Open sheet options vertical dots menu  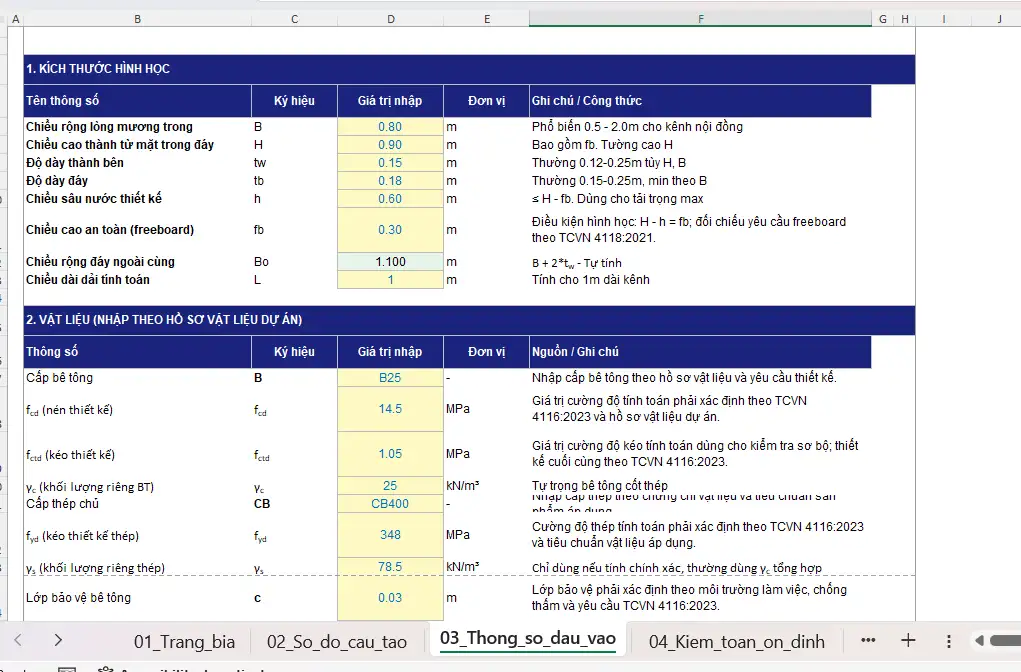pyautogui.click(x=949, y=641)
